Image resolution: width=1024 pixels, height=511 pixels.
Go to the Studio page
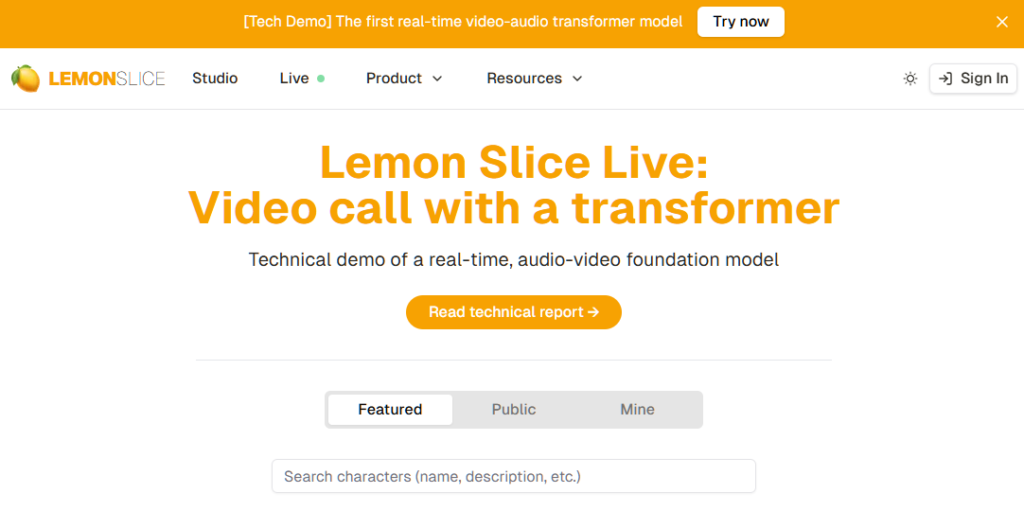[215, 78]
